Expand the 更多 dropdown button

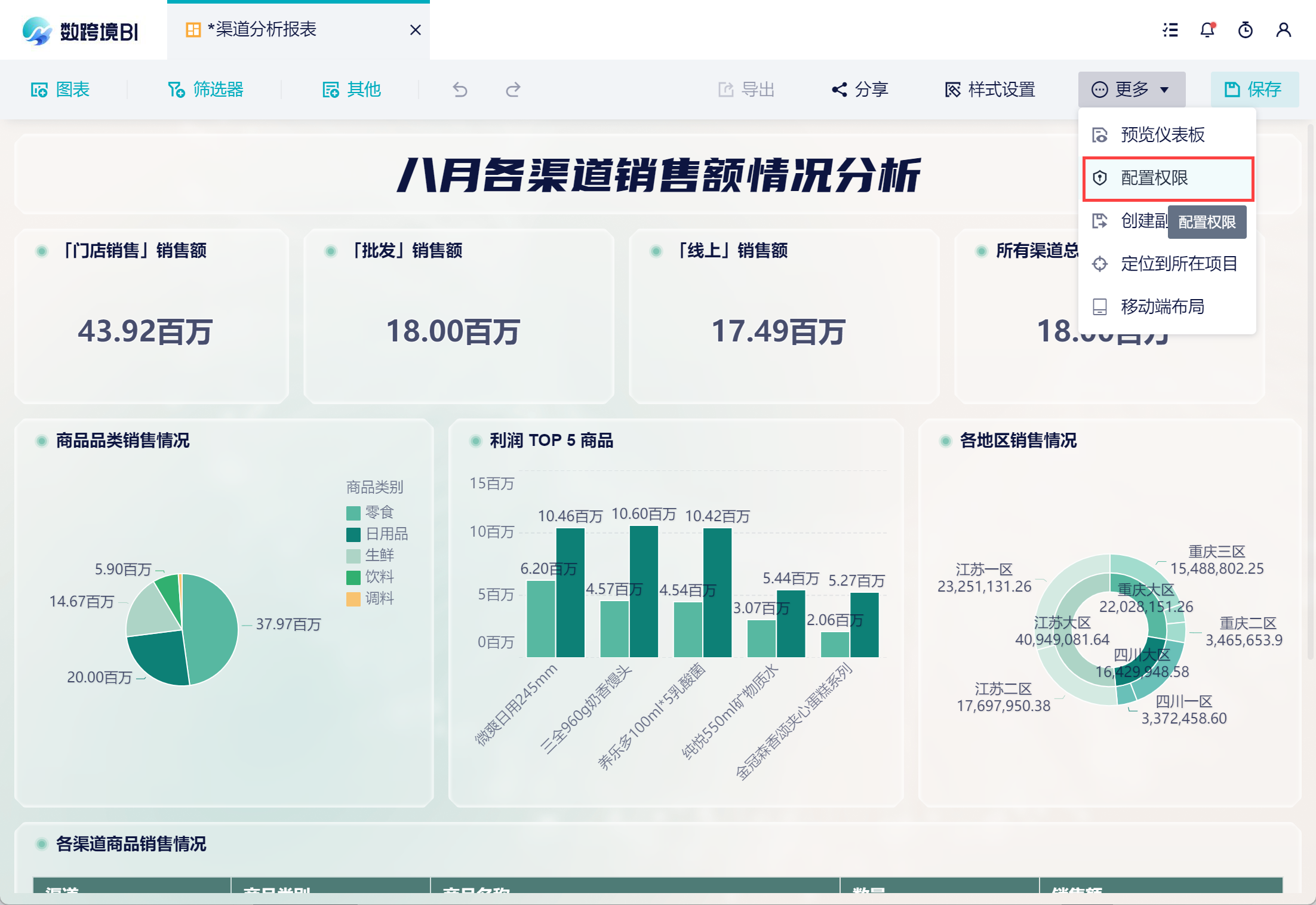pyautogui.click(x=1131, y=90)
